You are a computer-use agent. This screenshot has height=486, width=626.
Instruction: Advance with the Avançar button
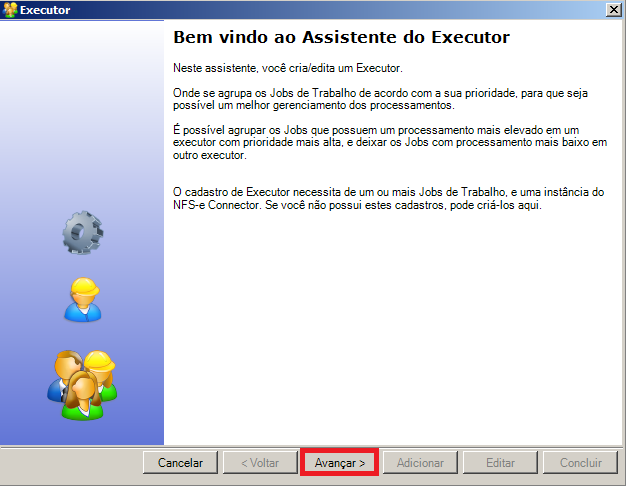click(339, 462)
